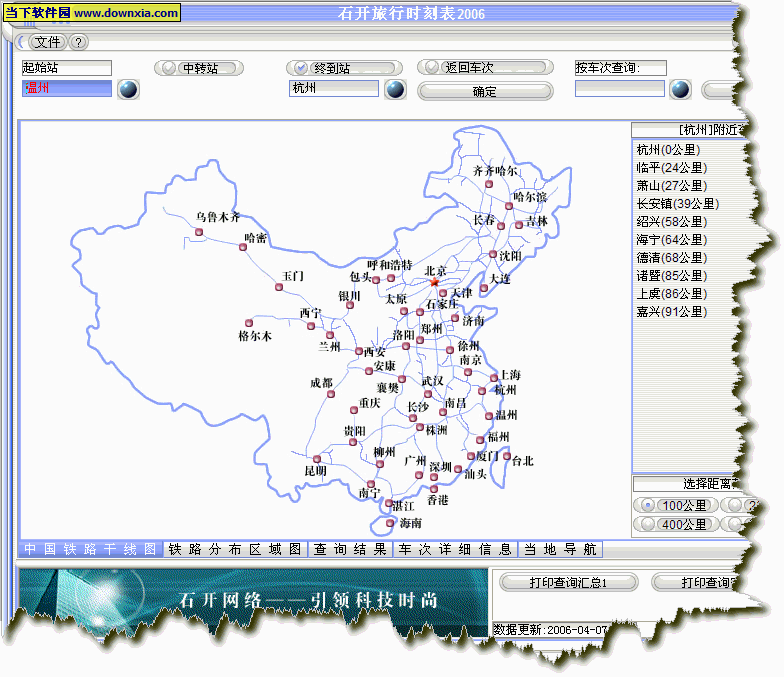Screen dimensions: 784x677
Task: Click the 哈尔滨 station marker on map
Action: 509,206
